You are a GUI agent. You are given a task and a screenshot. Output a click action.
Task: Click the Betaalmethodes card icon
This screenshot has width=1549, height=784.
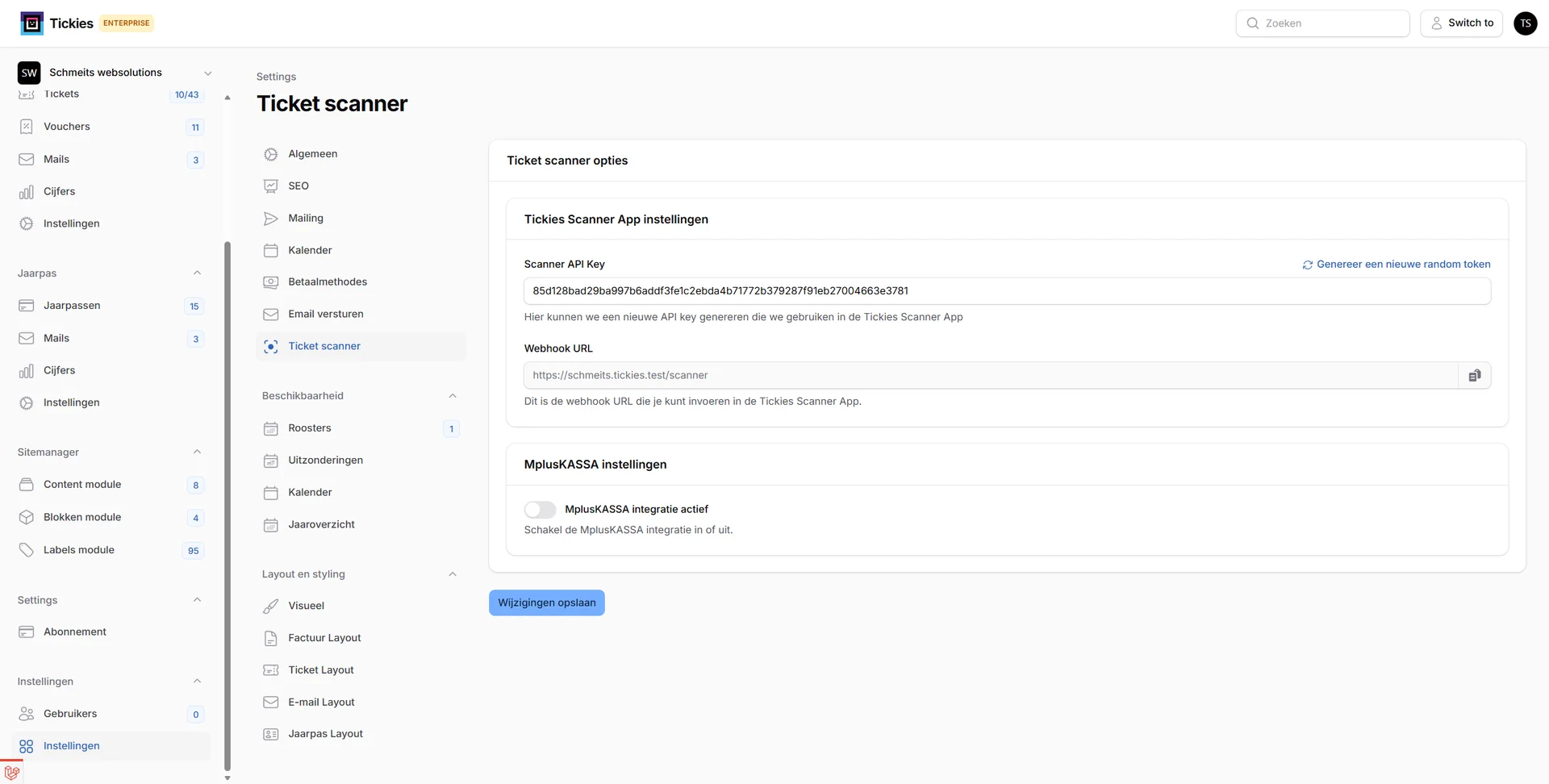pos(270,281)
